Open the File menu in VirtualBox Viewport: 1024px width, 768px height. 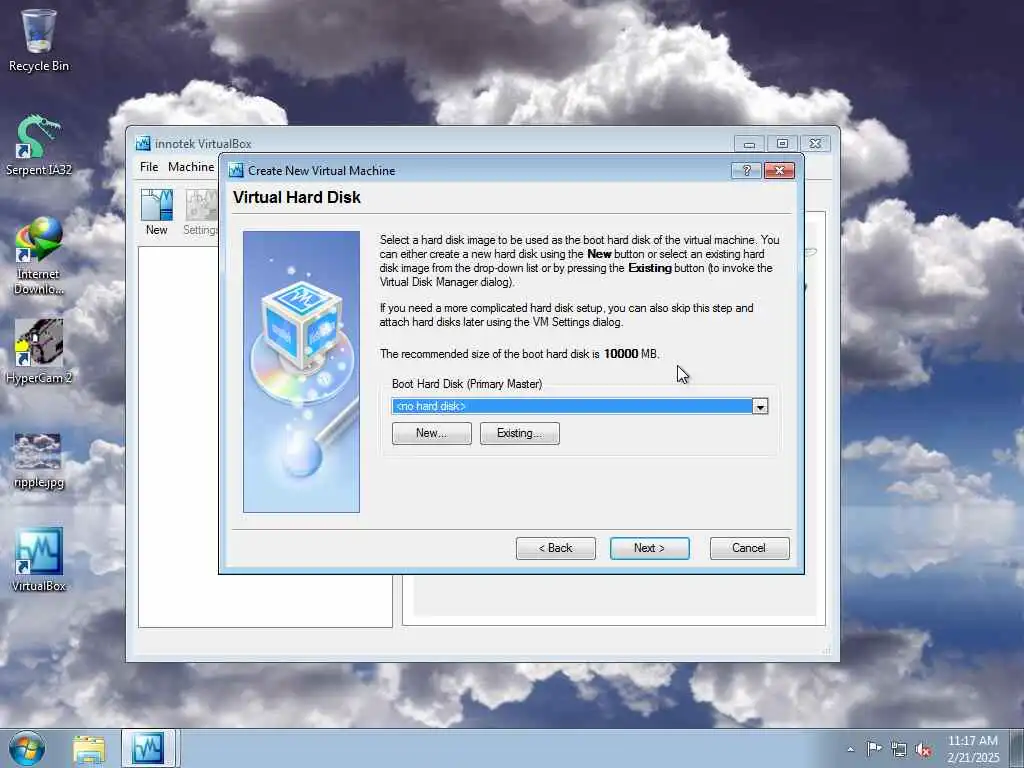click(x=149, y=167)
